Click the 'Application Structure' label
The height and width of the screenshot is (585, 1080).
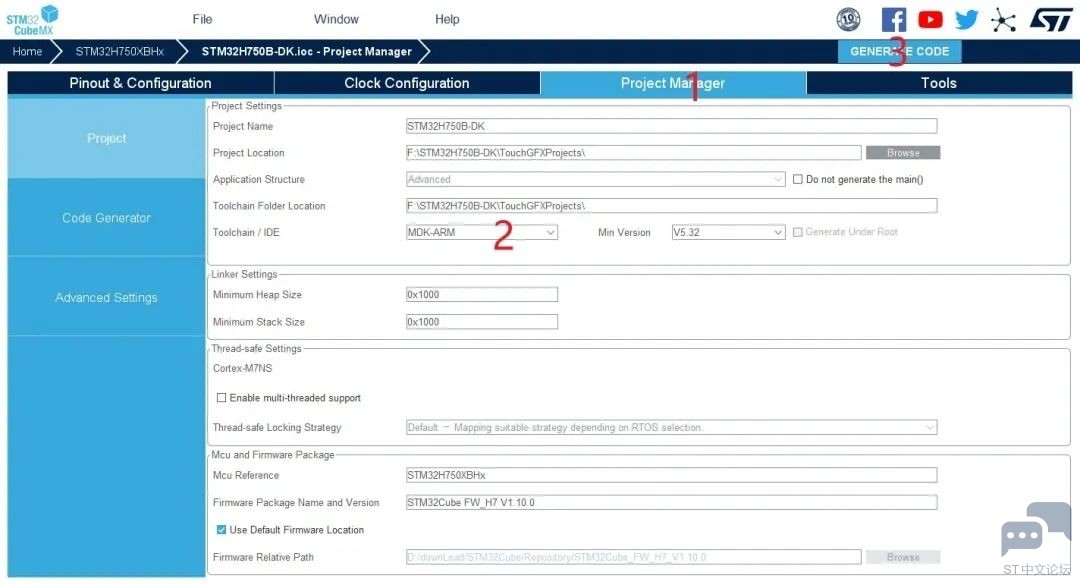[x=258, y=179]
